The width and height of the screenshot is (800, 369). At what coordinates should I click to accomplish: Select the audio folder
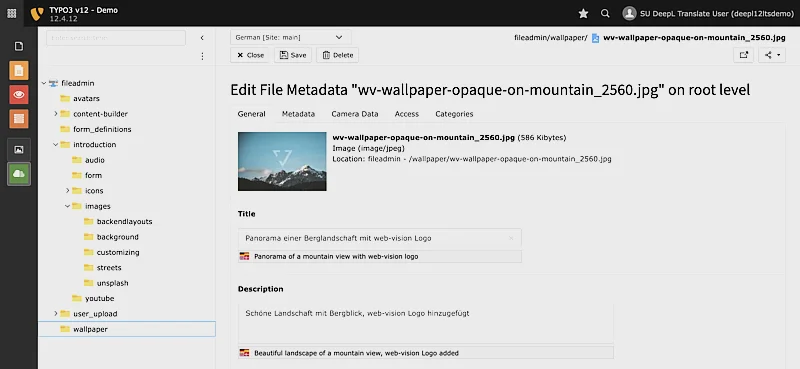[x=95, y=160]
